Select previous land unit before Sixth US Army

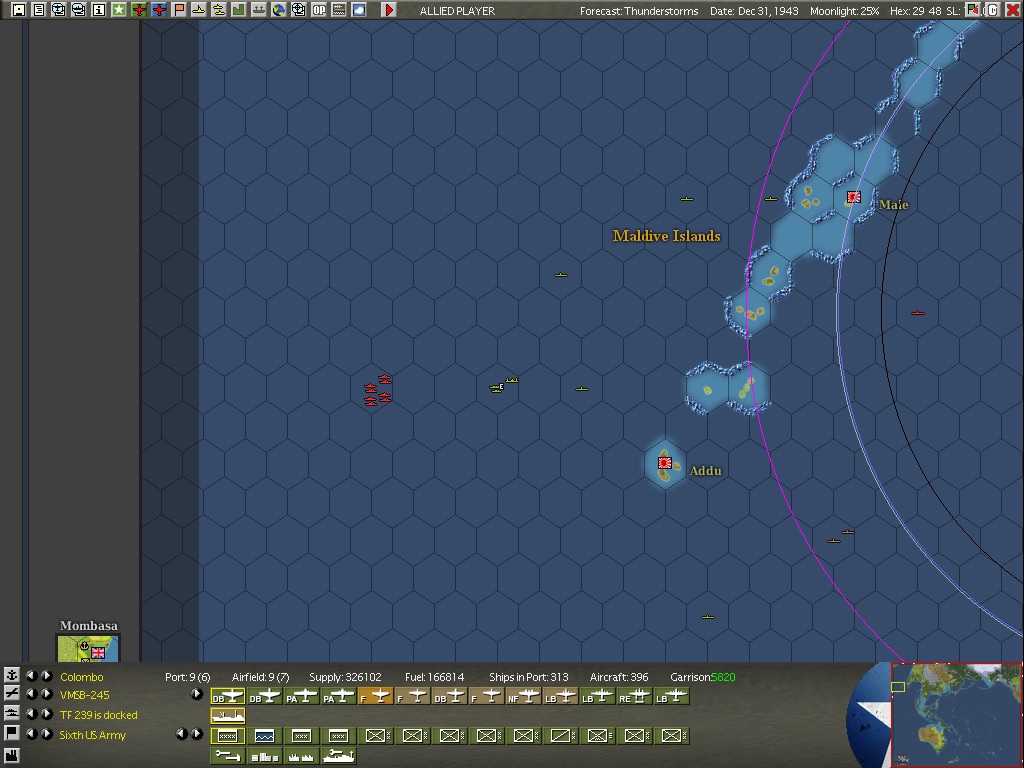click(31, 733)
